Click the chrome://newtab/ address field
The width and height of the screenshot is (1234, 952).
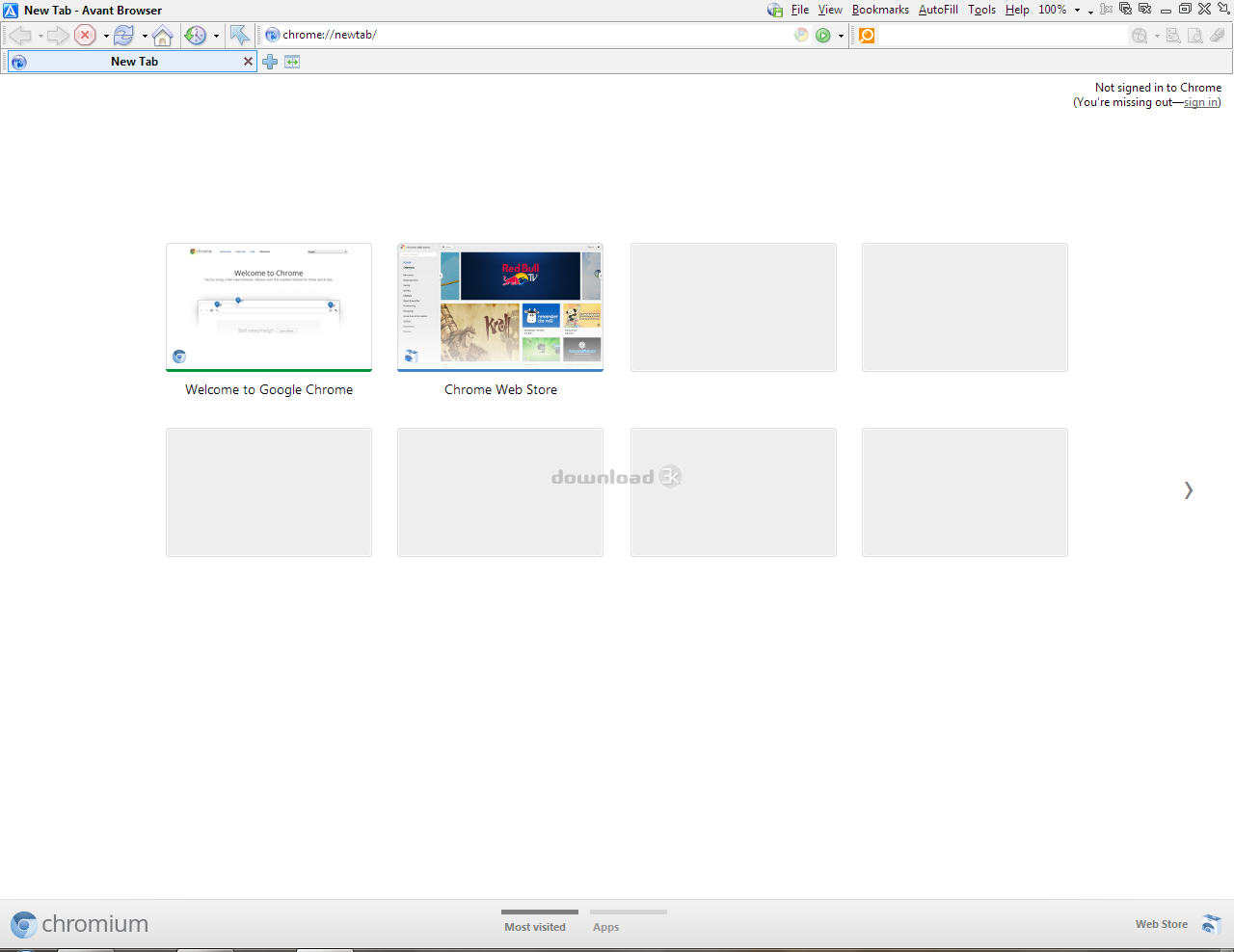click(530, 35)
